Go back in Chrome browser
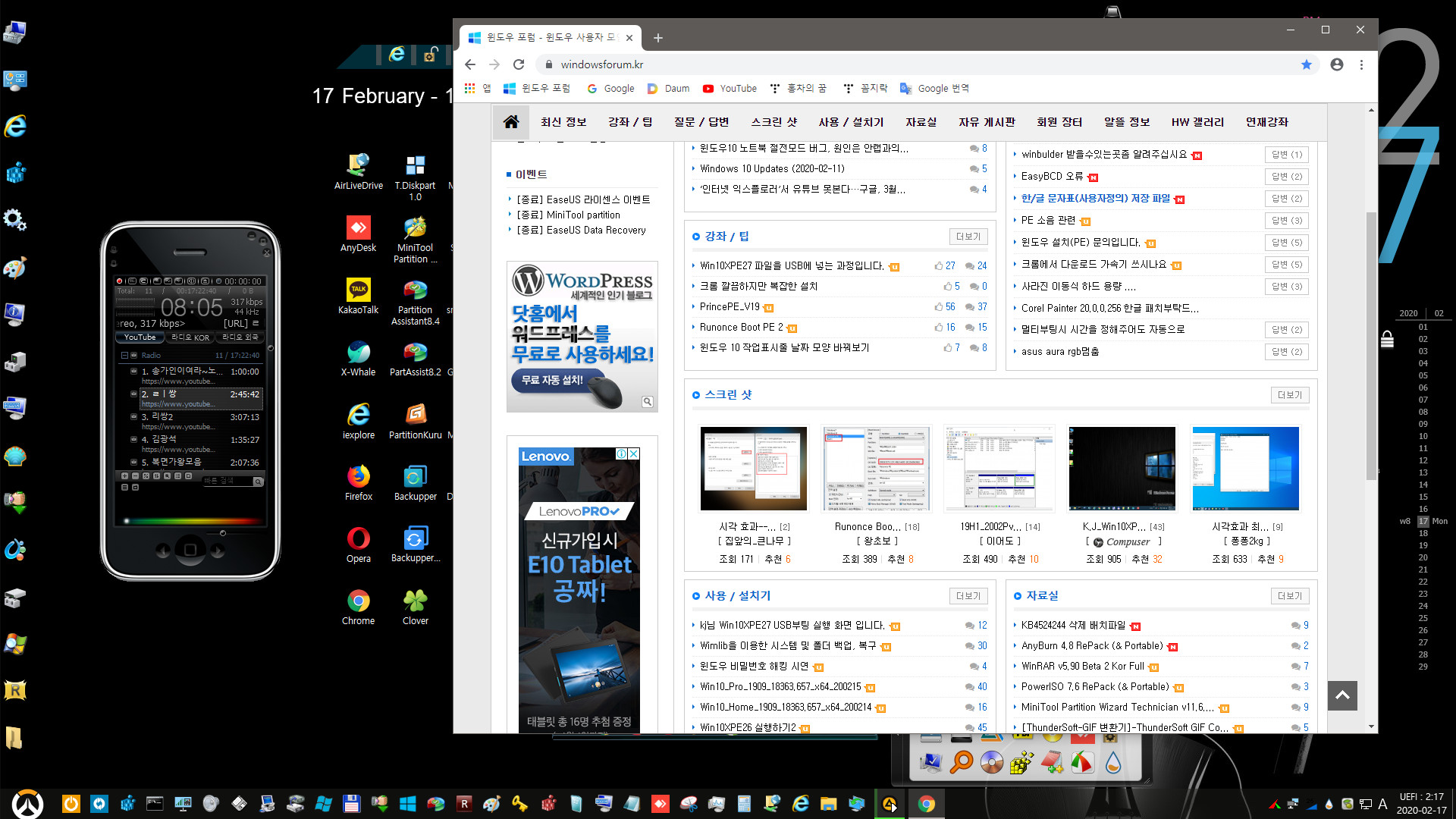The image size is (1456, 819). pos(470,64)
